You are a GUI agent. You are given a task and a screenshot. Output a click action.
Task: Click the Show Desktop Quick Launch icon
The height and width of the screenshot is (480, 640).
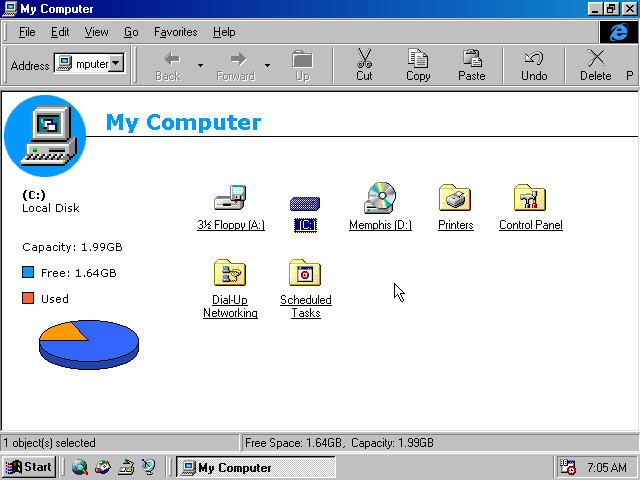[x=126, y=467]
